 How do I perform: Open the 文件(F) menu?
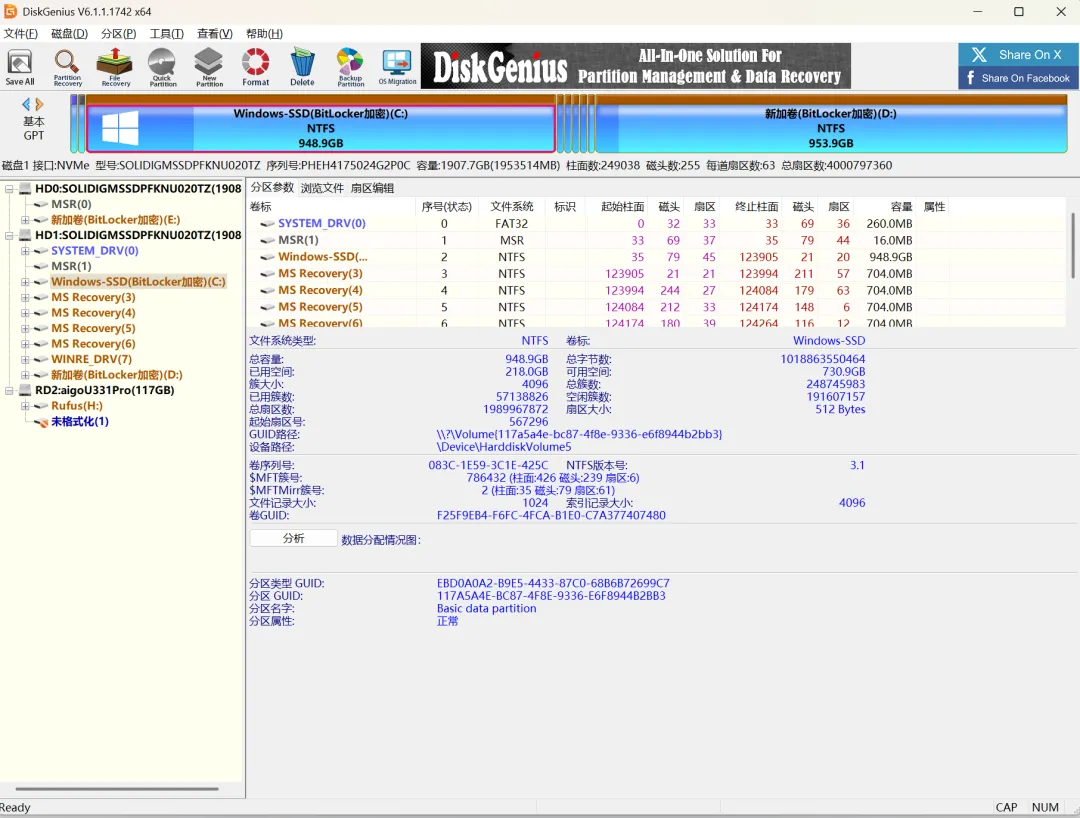click(x=21, y=34)
